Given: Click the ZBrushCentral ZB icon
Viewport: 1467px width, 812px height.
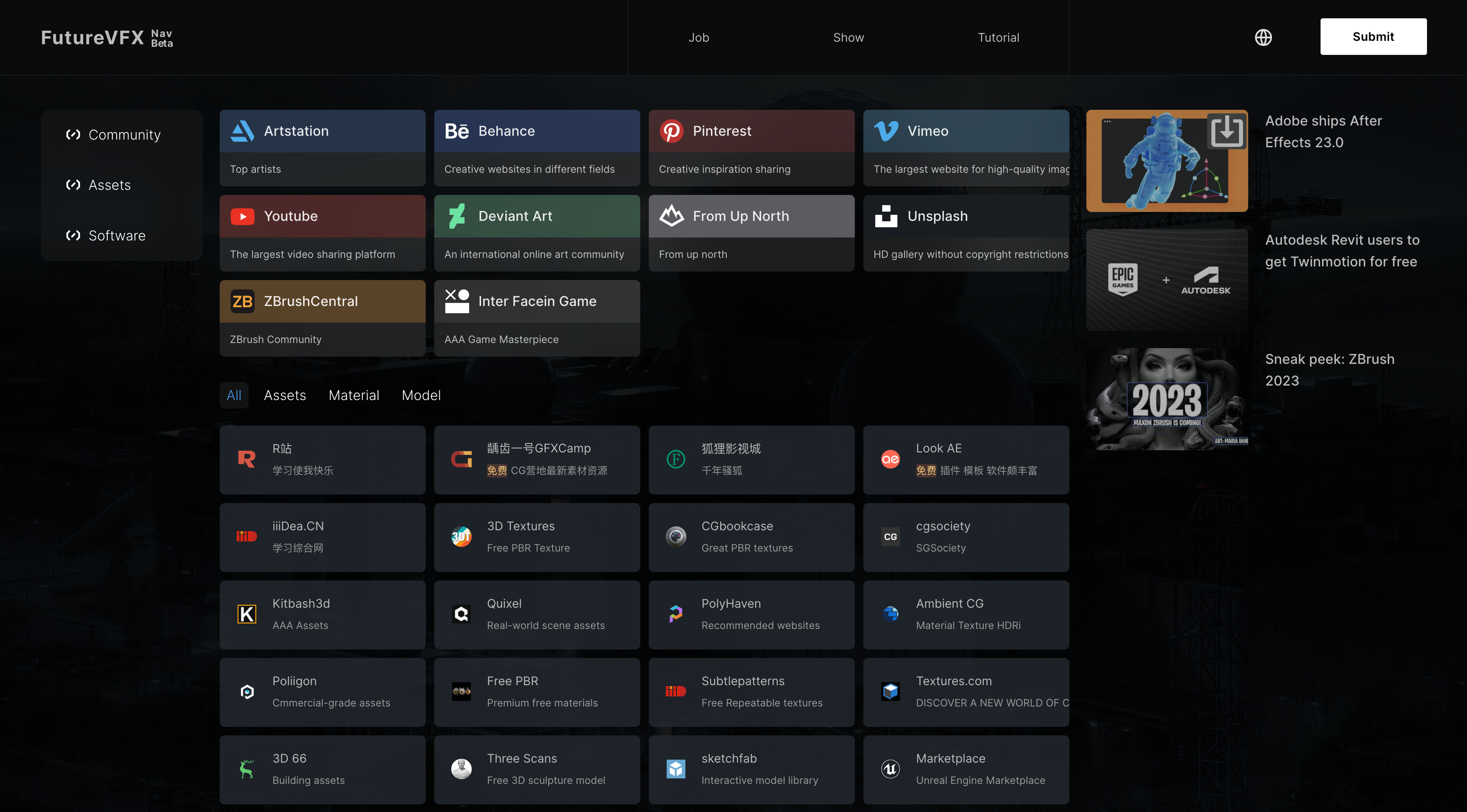Looking at the screenshot, I should pos(243,301).
